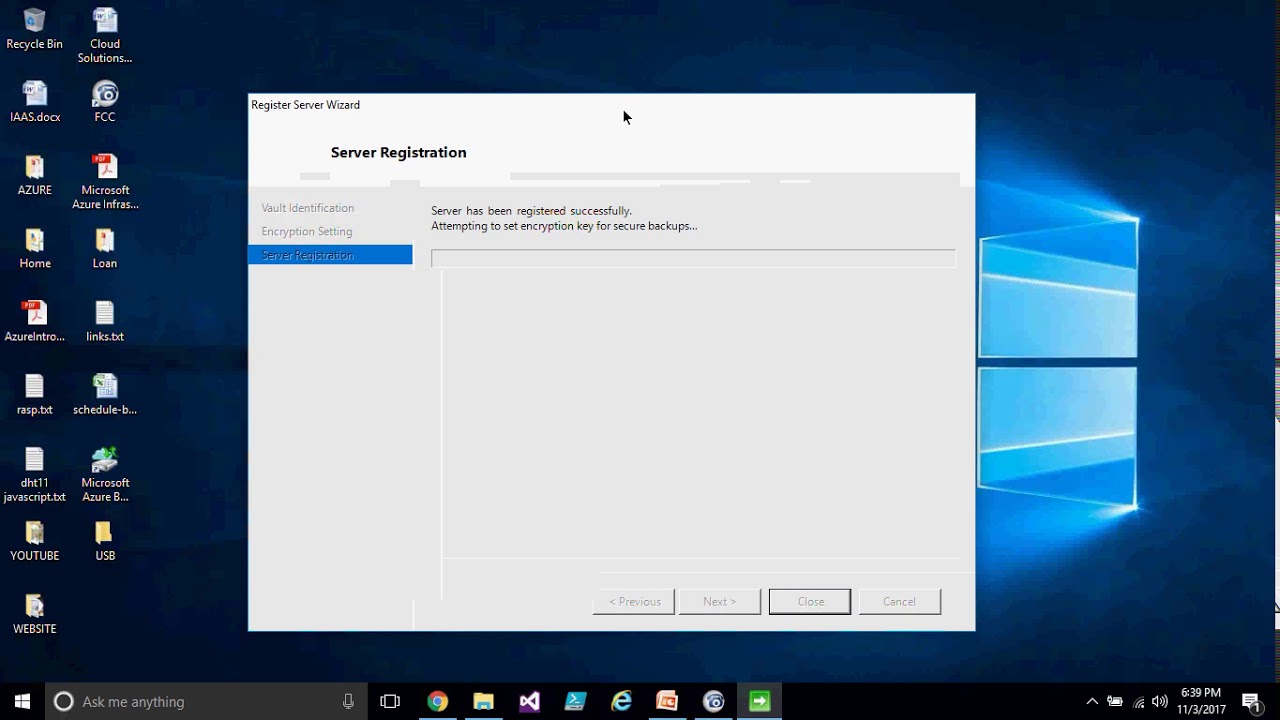This screenshot has width=1280, height=720.
Task: Open Task View from taskbar
Action: point(390,701)
